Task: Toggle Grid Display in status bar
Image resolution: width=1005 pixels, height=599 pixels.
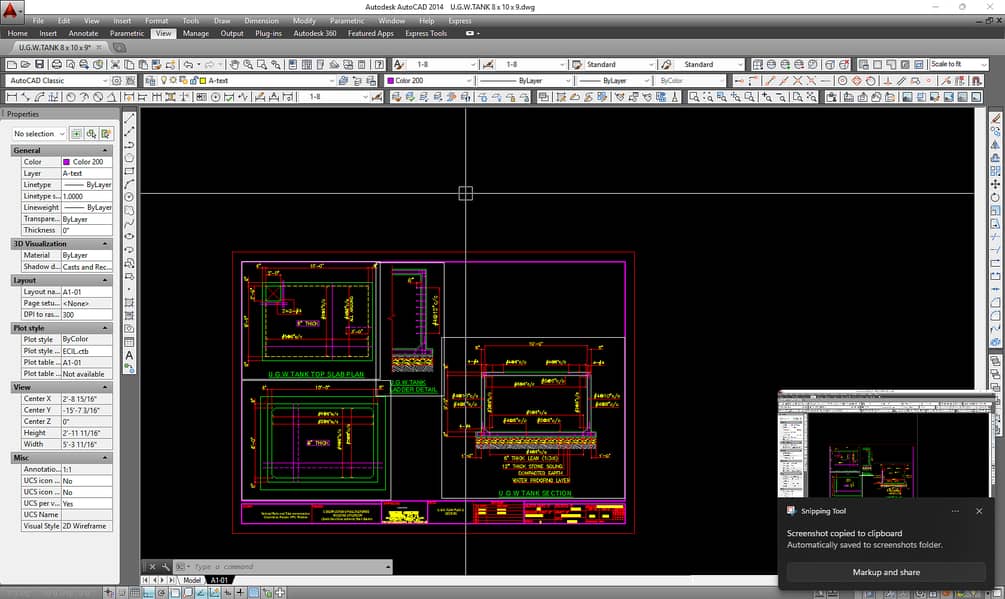Action: click(135, 593)
